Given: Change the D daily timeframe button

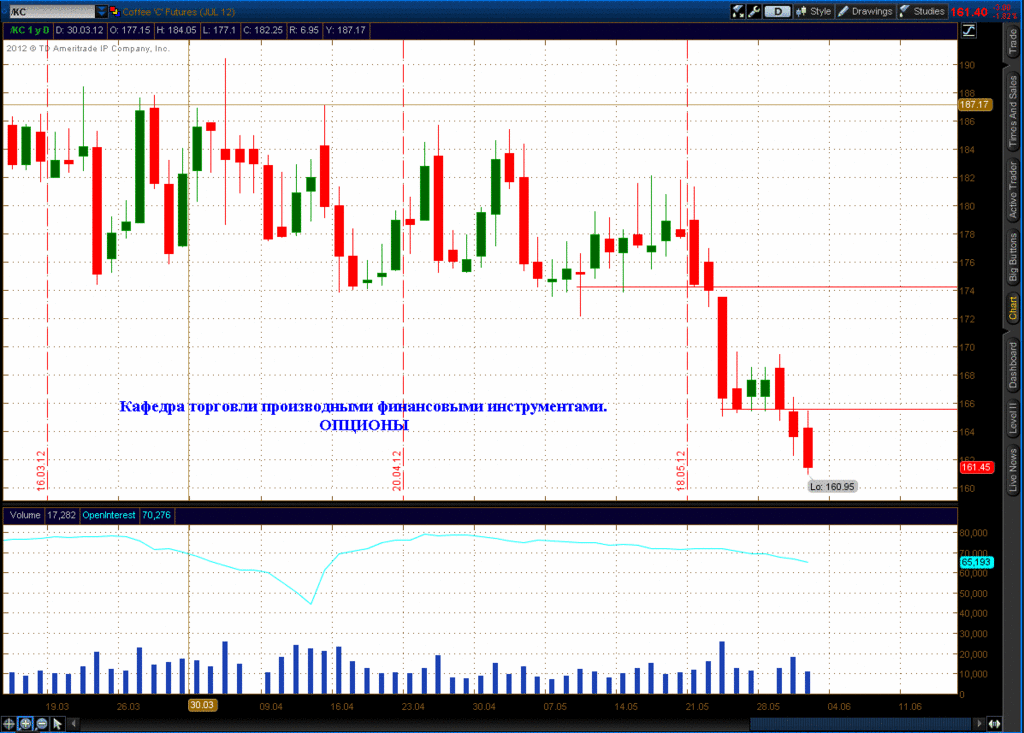Looking at the screenshot, I should 777,11.
